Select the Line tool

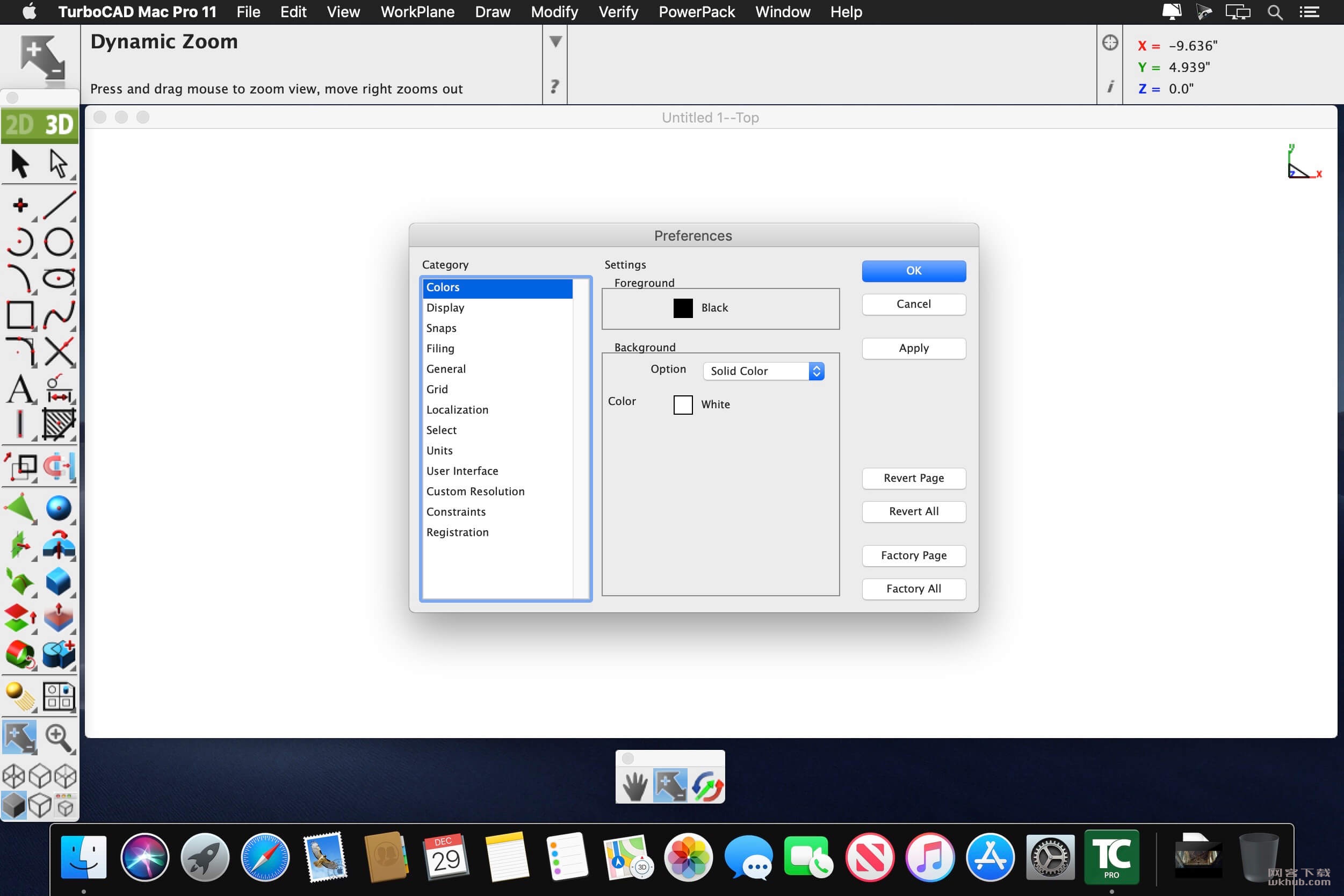point(59,205)
